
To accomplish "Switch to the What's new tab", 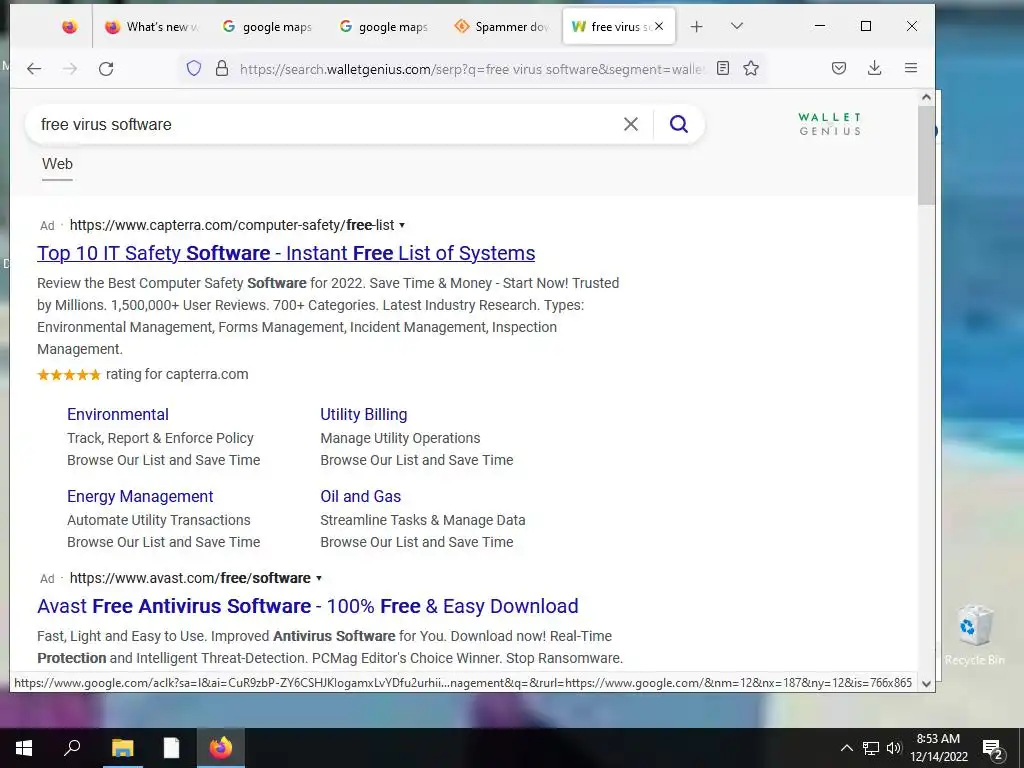I will (152, 27).
